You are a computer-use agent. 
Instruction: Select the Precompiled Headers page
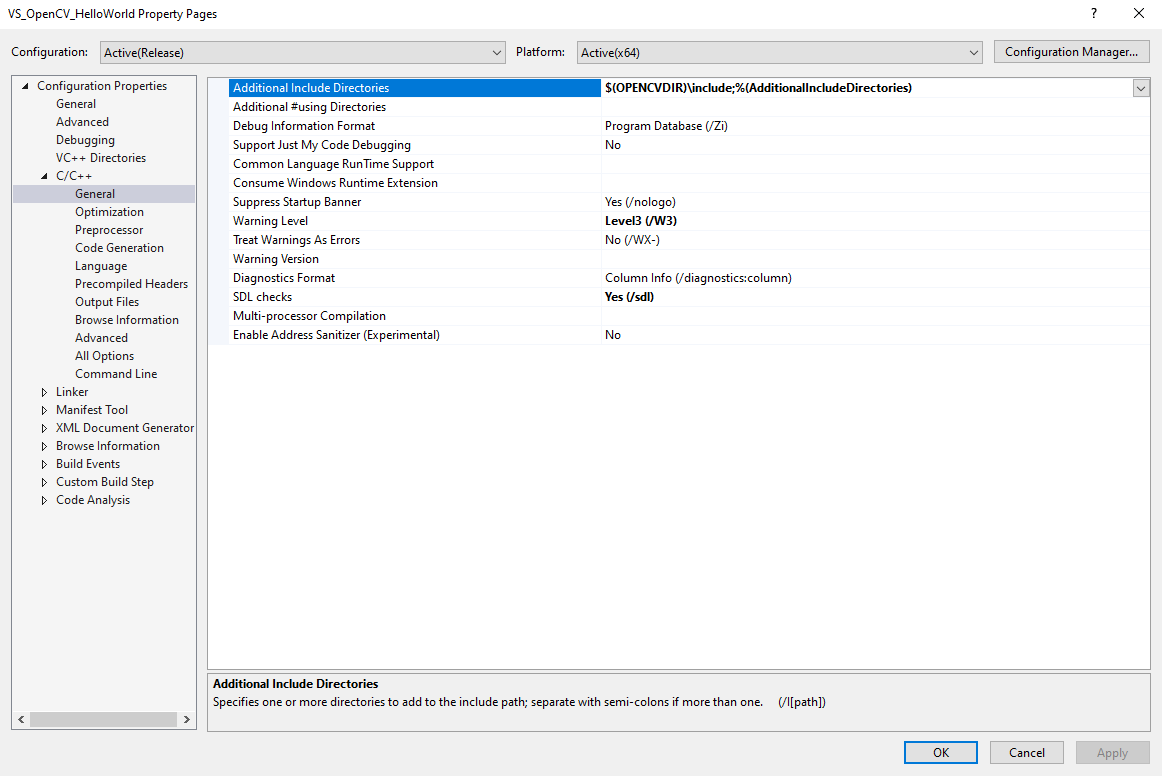[x=131, y=284]
